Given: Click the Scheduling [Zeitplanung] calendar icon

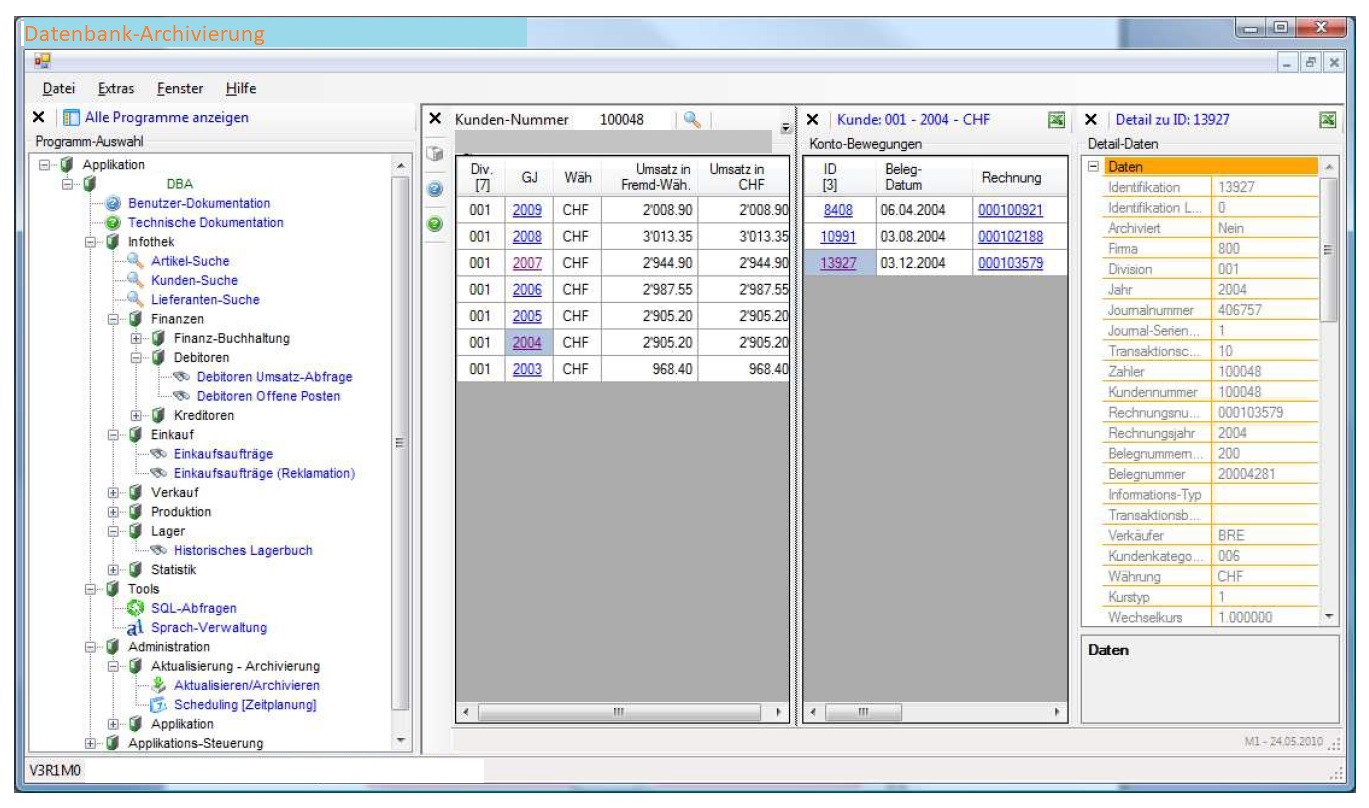Looking at the screenshot, I should click(x=157, y=705).
